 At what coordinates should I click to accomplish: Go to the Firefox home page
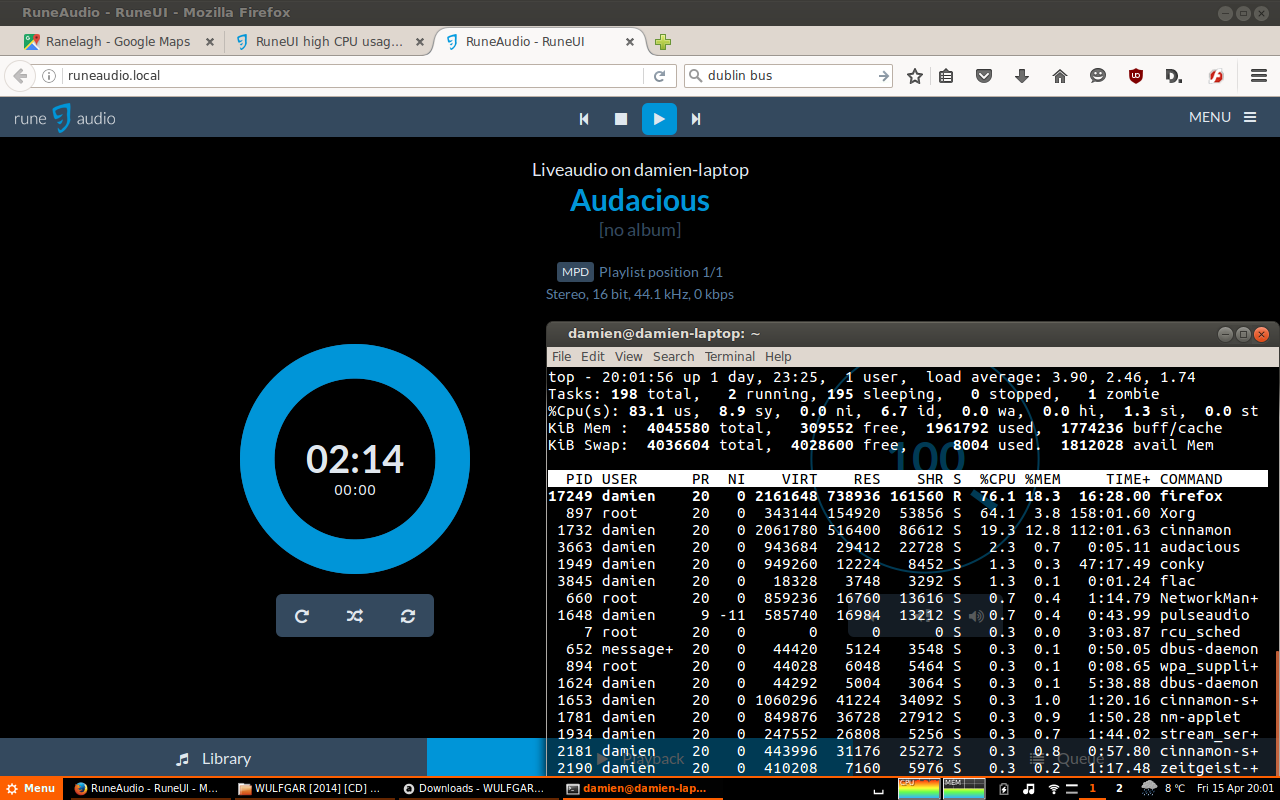pos(1060,76)
